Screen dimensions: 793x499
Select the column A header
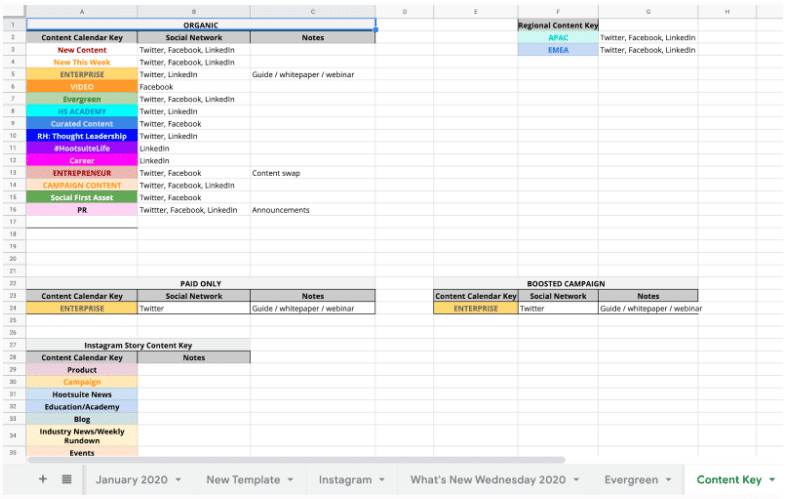point(82,12)
